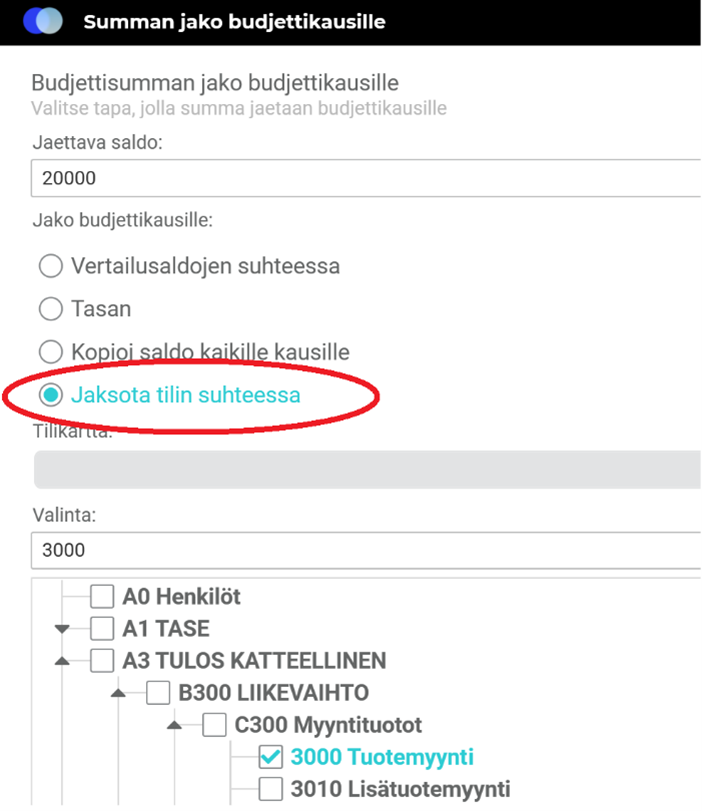Tick the 3010 Lisätuotemyynti checkbox
702x811 pixels.
tap(270, 789)
